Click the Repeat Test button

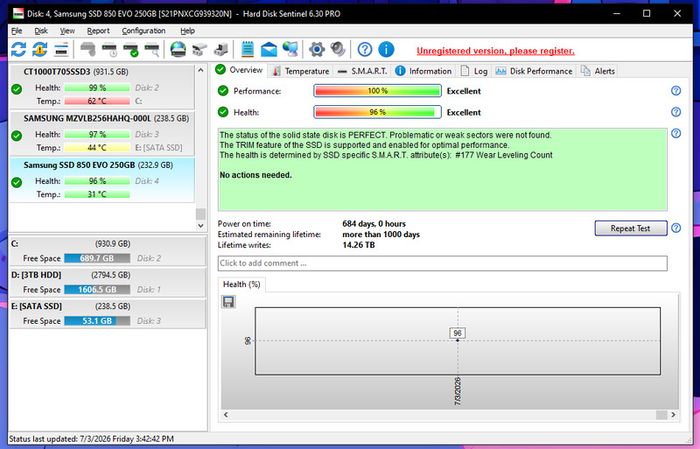630,228
